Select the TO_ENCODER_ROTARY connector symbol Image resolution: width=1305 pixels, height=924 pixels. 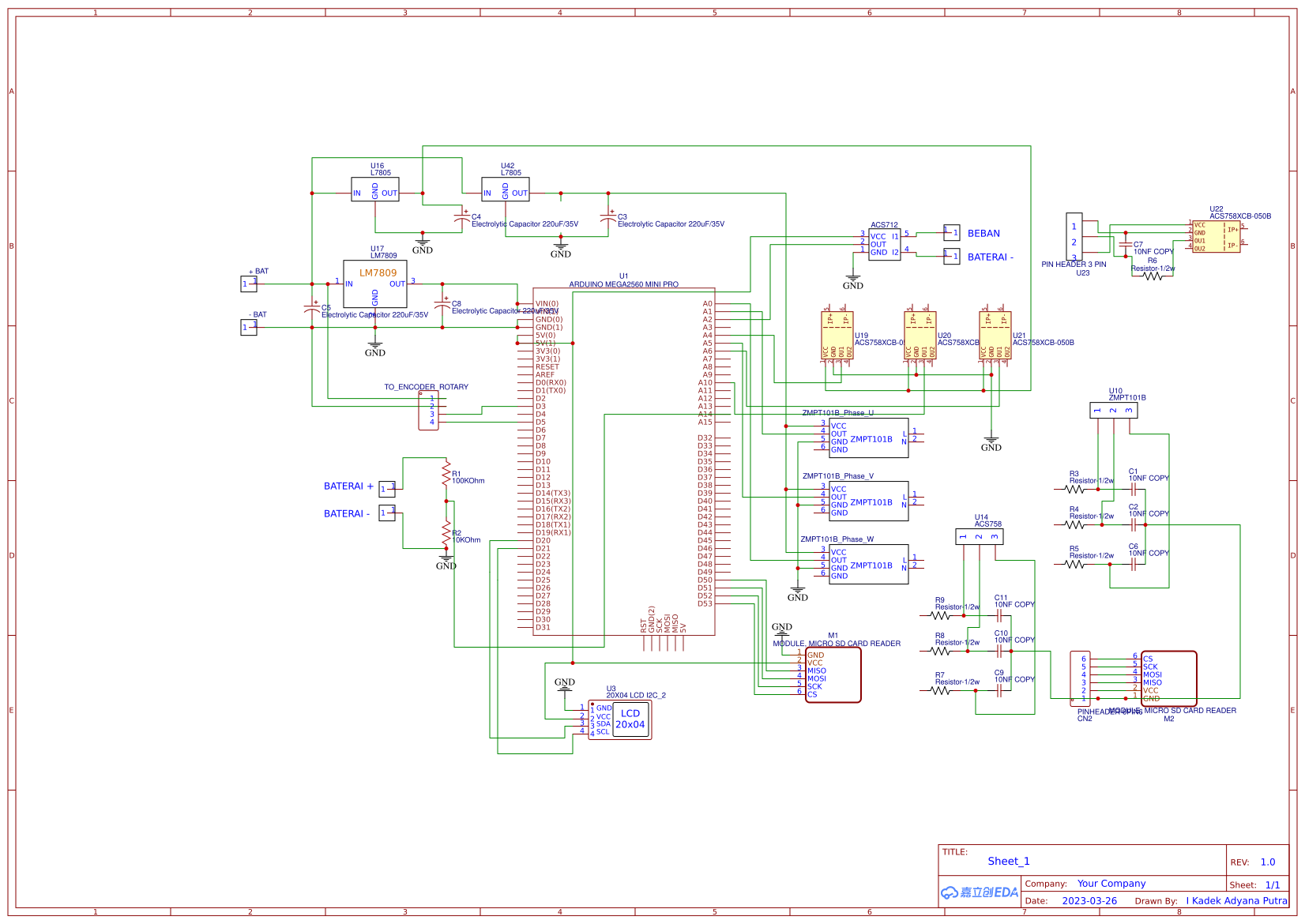coord(429,411)
